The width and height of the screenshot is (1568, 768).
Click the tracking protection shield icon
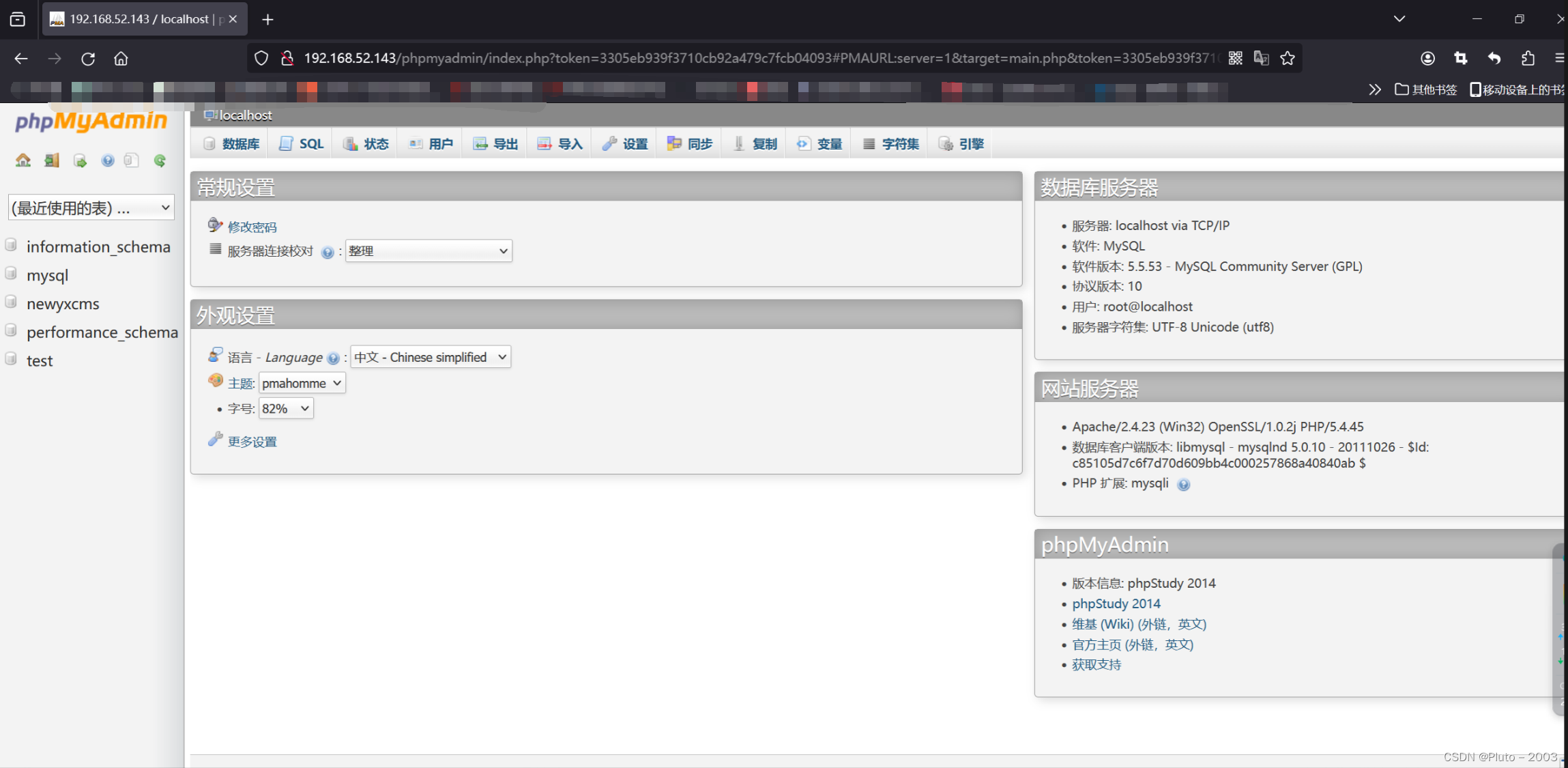coord(261,58)
